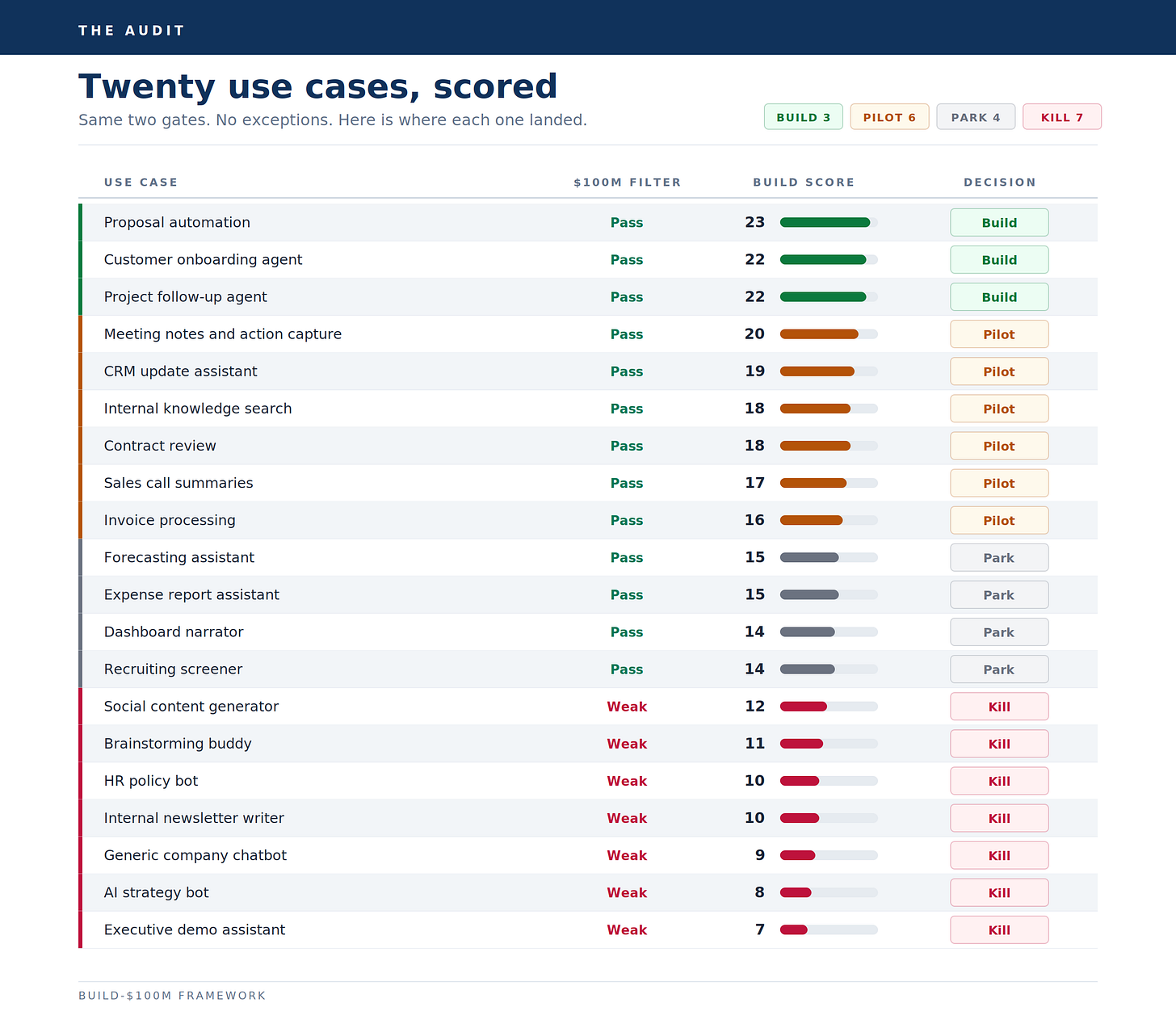Click the 'Invoice processing' use case name
This screenshot has width=1176, height=1011.
[x=170, y=520]
